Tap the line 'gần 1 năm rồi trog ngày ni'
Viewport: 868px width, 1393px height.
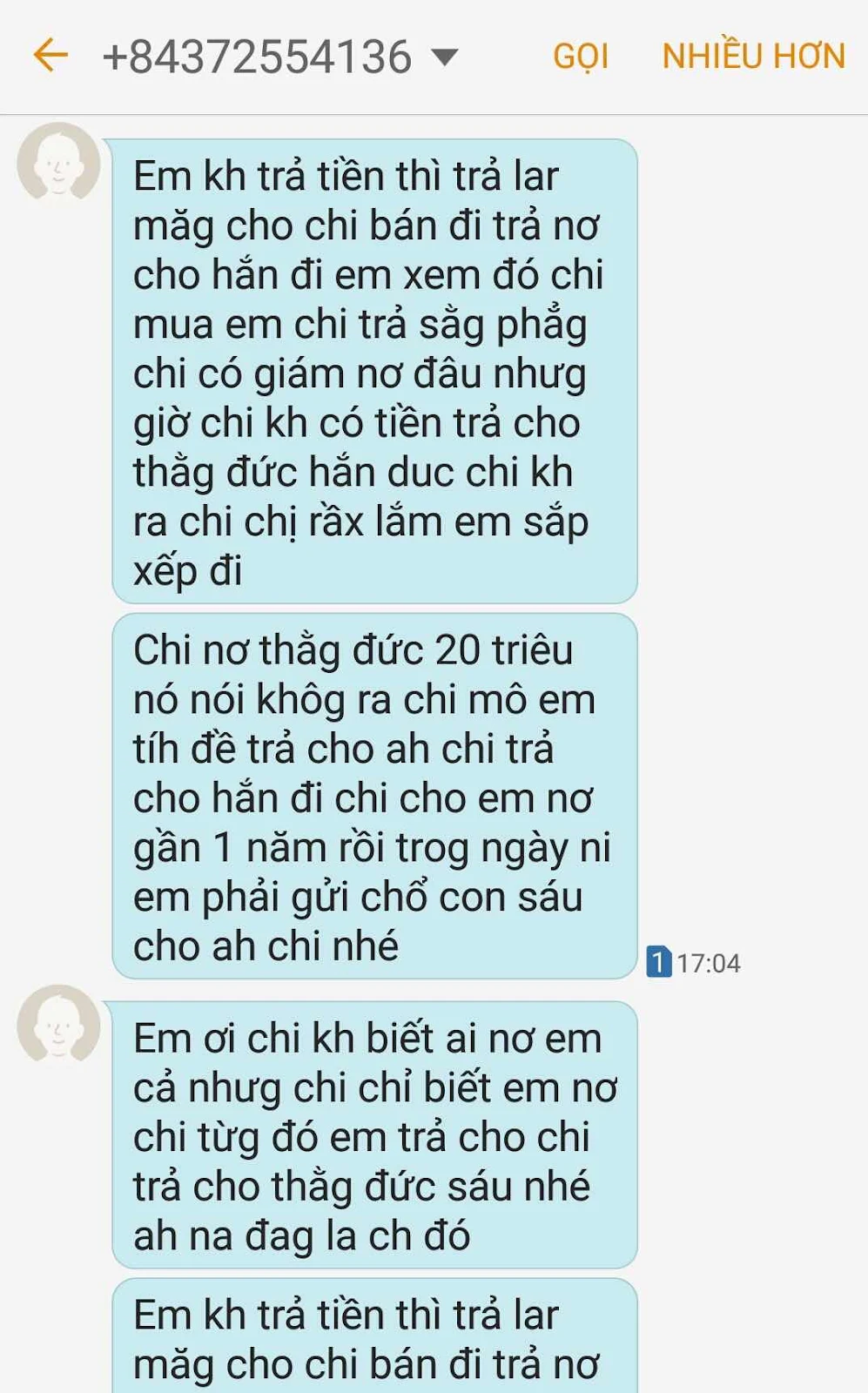(372, 848)
